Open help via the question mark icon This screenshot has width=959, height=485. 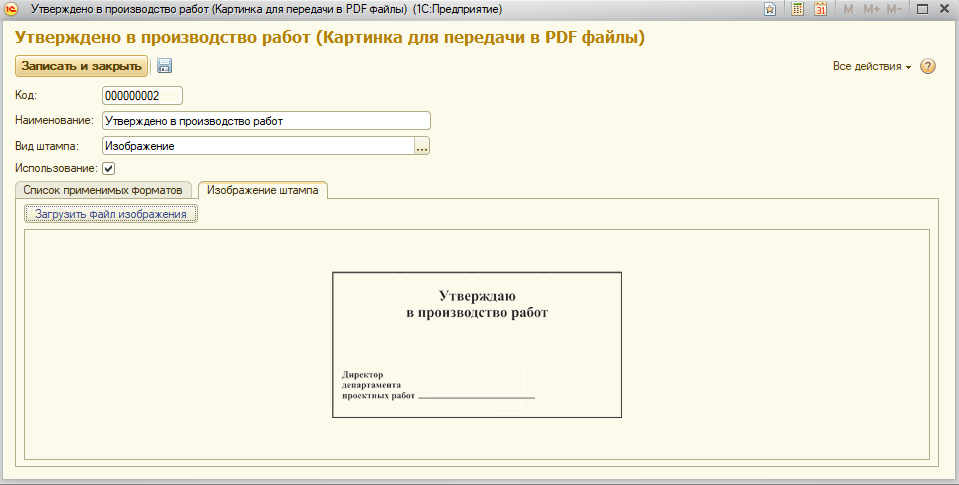[928, 66]
